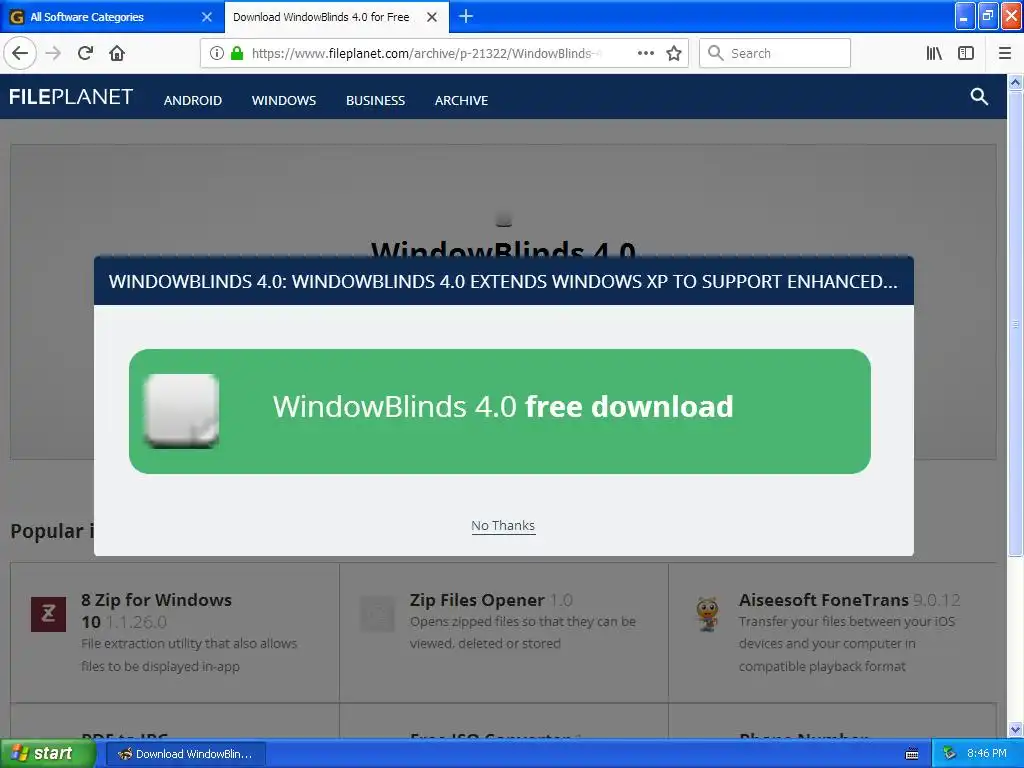This screenshot has width=1024, height=768.
Task: Click the forward navigation arrow
Action: coord(53,53)
